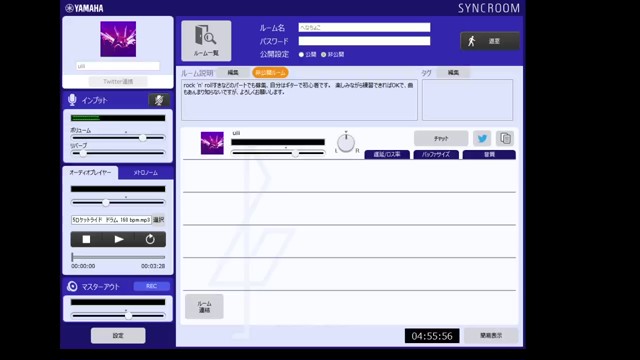Click the チャット (chat) button
The height and width of the screenshot is (360, 640).
tap(441, 138)
